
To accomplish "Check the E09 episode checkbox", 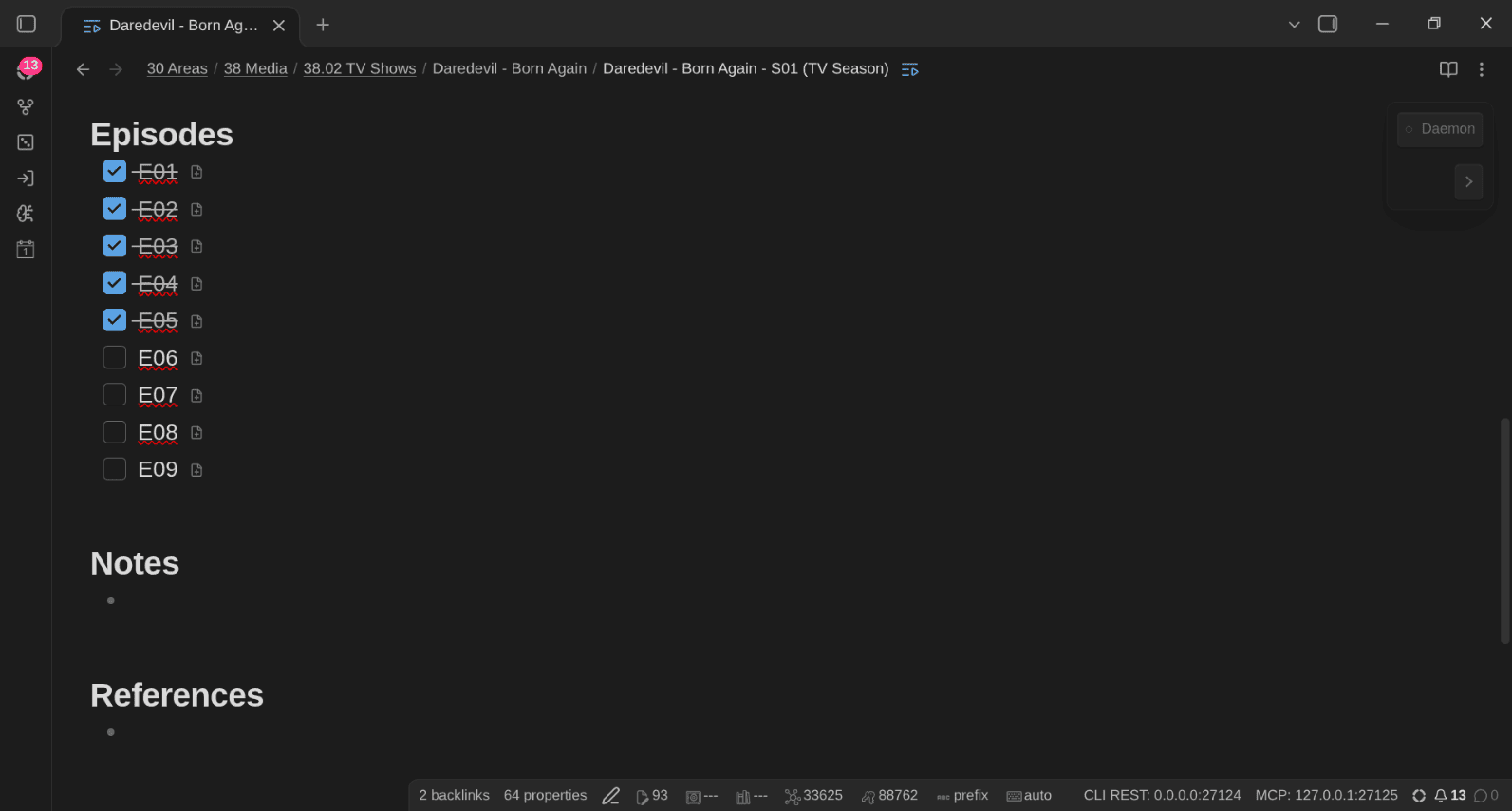I will click(115, 469).
